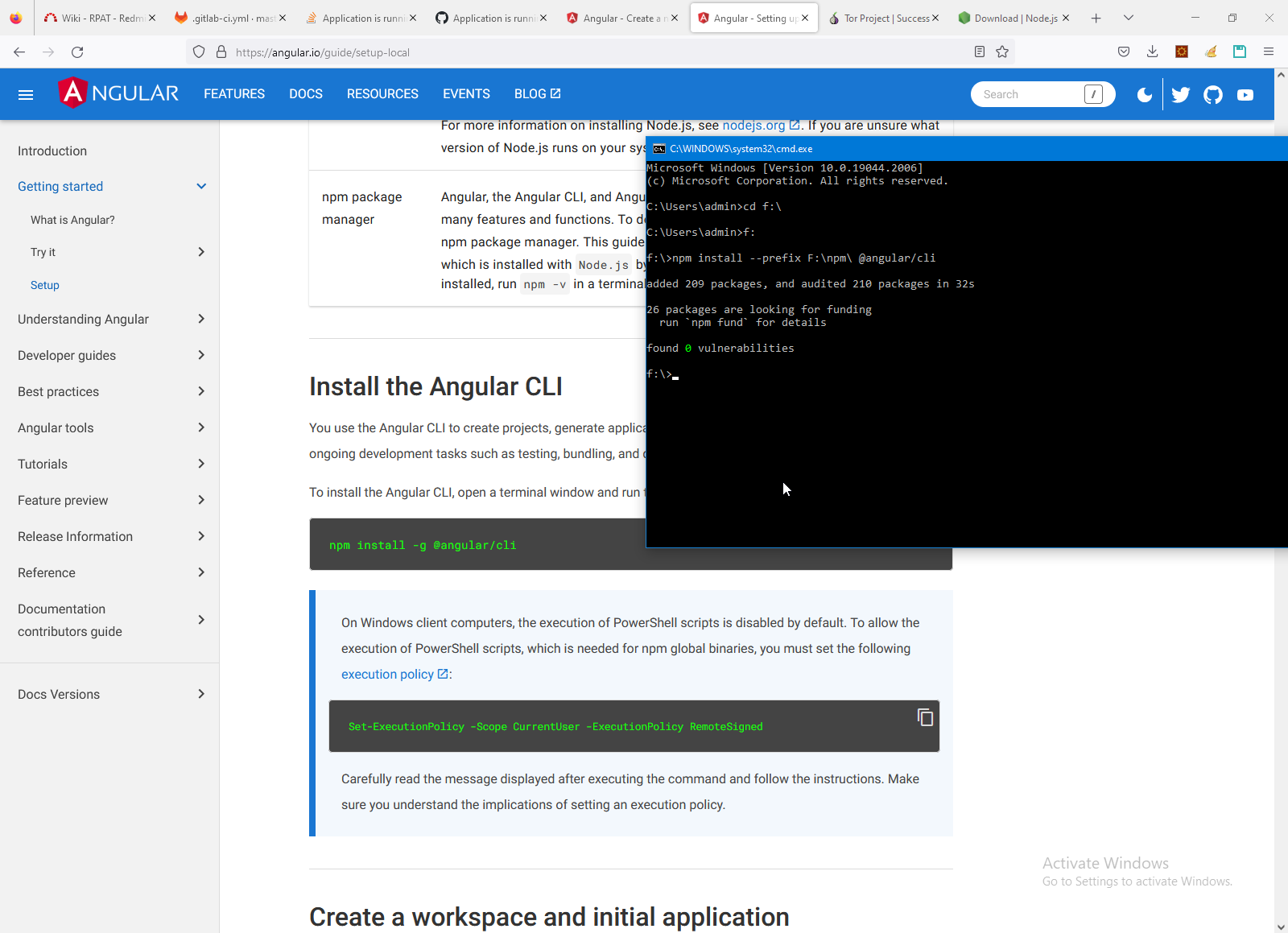This screenshot has width=1288, height=933.
Task: Expand the Tutorials section
Action: pos(201,464)
